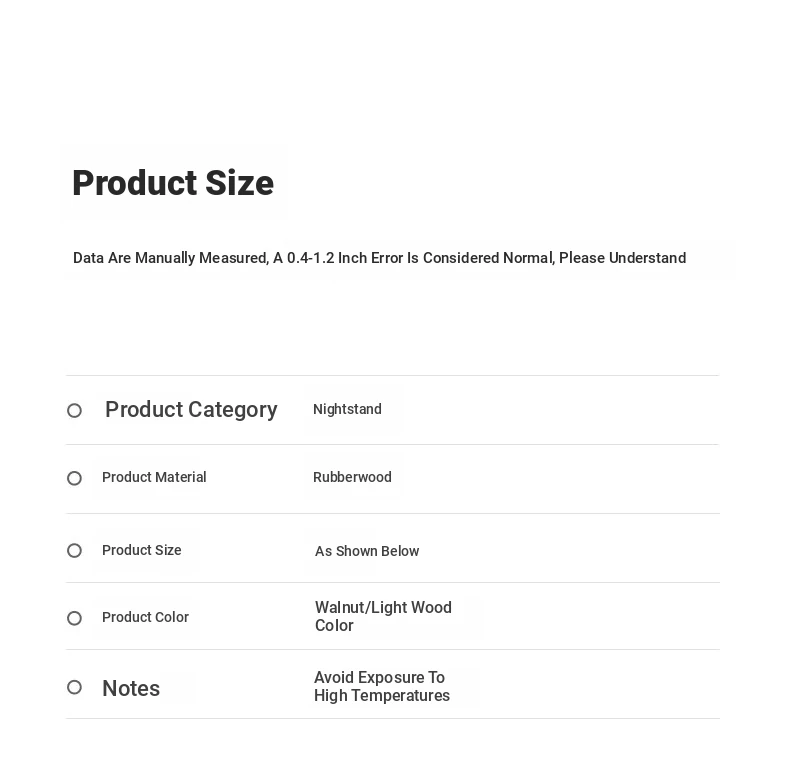Select the circle bullet beside Product Category
This screenshot has width=790, height=768.
pyautogui.click(x=74, y=411)
